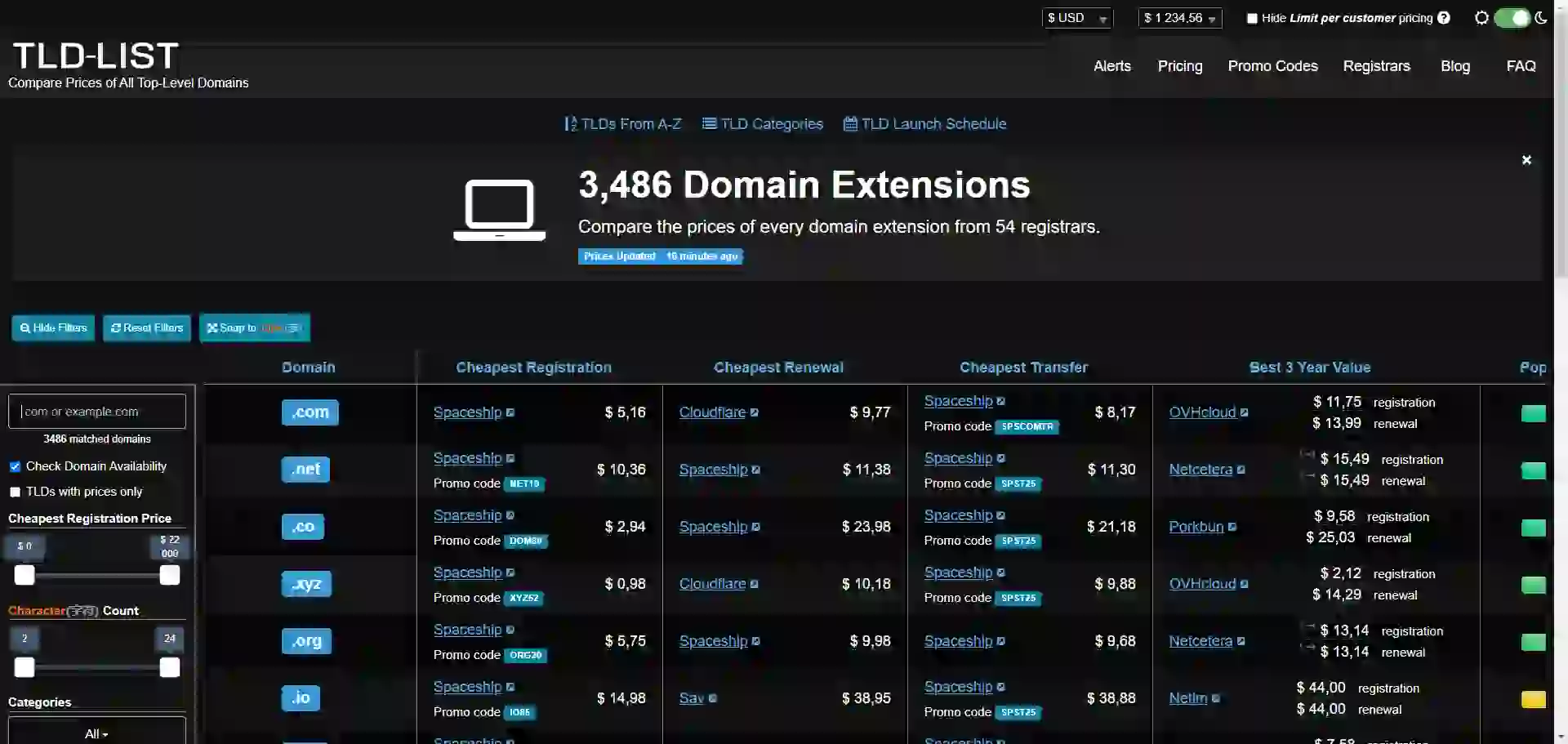The height and width of the screenshot is (744, 1568).
Task: Open the USD currency dropdown
Action: click(1077, 18)
